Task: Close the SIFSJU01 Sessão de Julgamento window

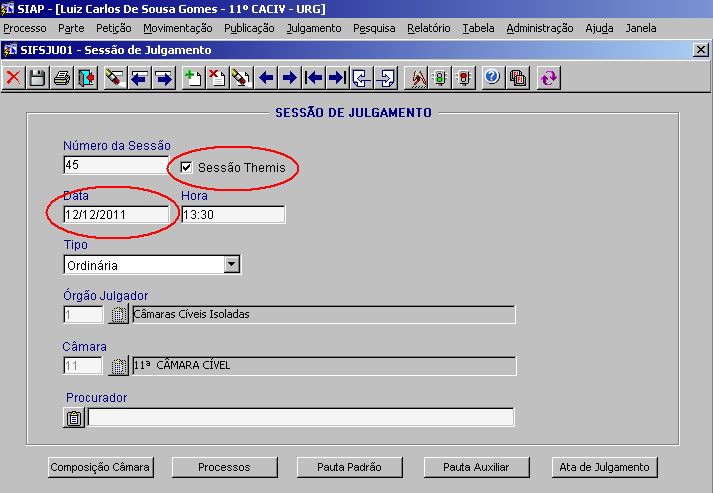Action: [x=701, y=50]
